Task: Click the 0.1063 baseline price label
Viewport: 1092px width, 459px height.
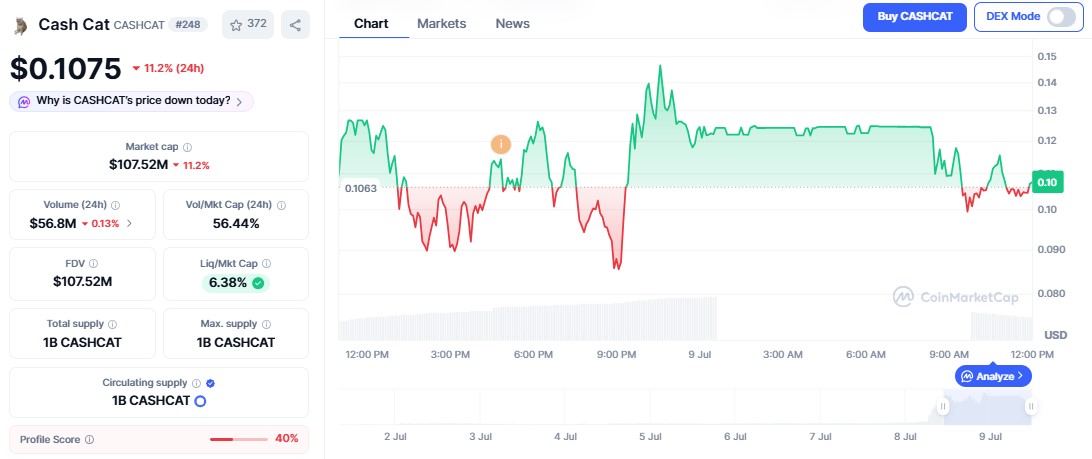Action: (x=360, y=187)
